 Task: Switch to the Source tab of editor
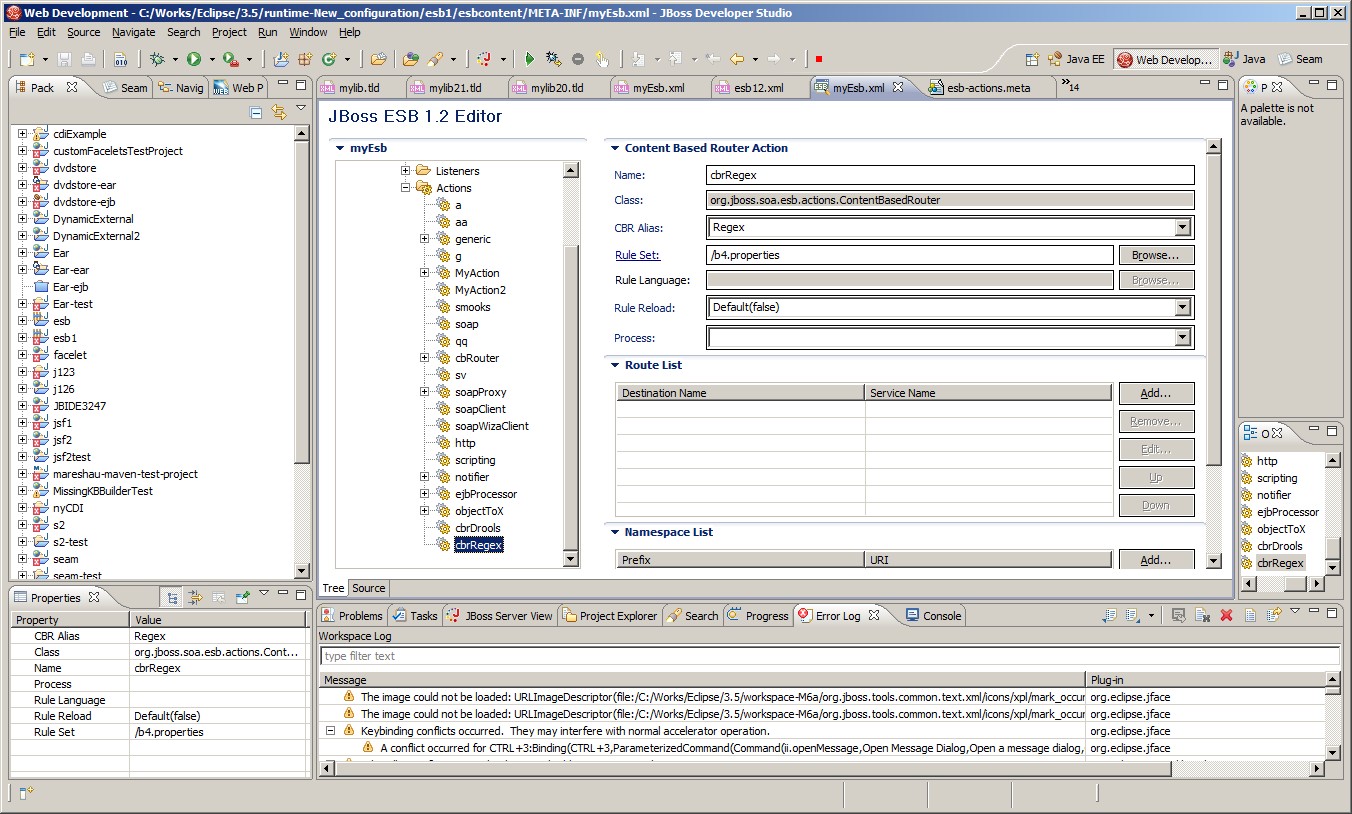point(368,588)
